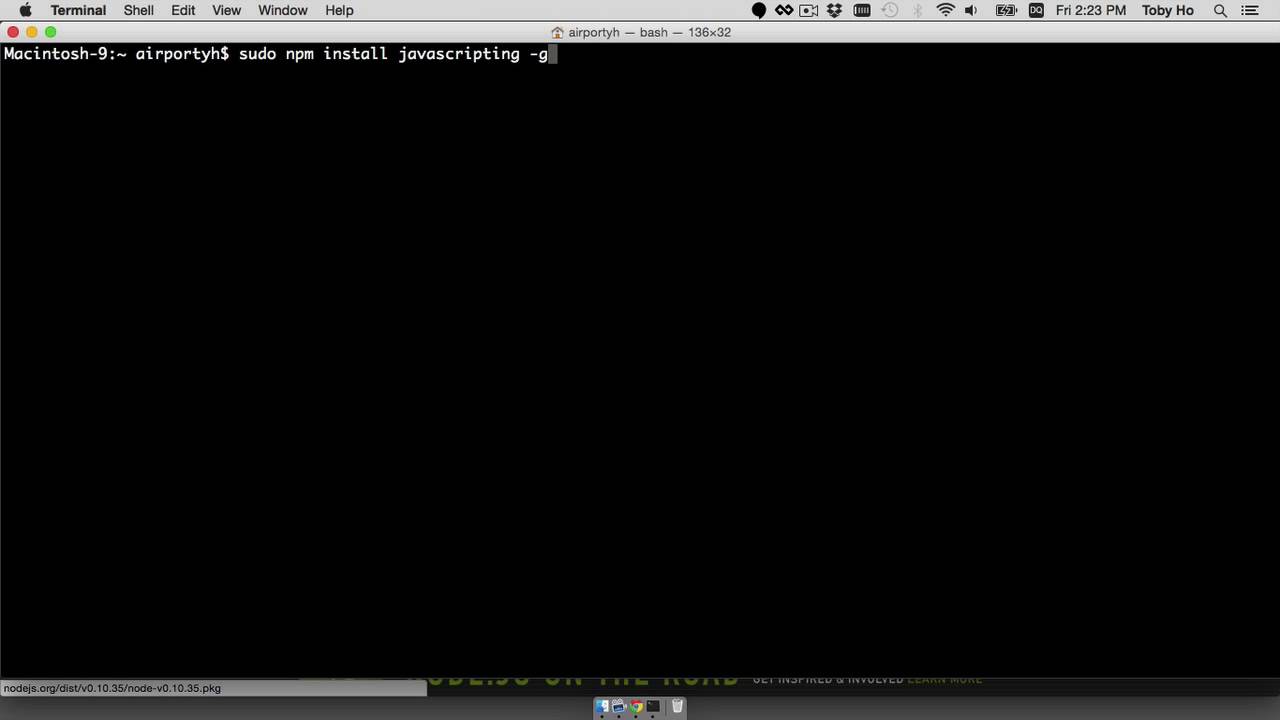This screenshot has height=720, width=1280.
Task: Zoom Terminal window with green button
Action: pyautogui.click(x=51, y=32)
